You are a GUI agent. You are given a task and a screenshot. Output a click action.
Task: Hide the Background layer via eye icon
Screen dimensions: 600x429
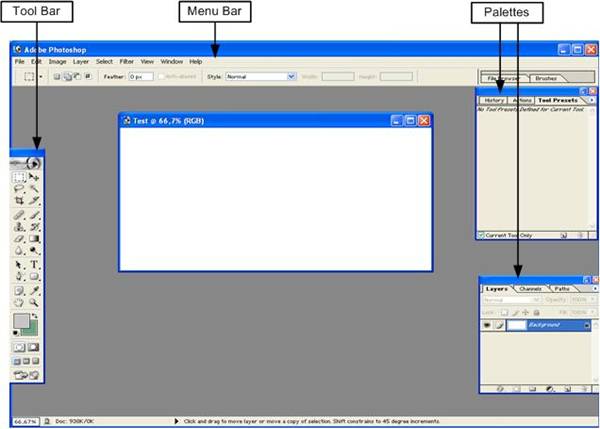coord(487,326)
